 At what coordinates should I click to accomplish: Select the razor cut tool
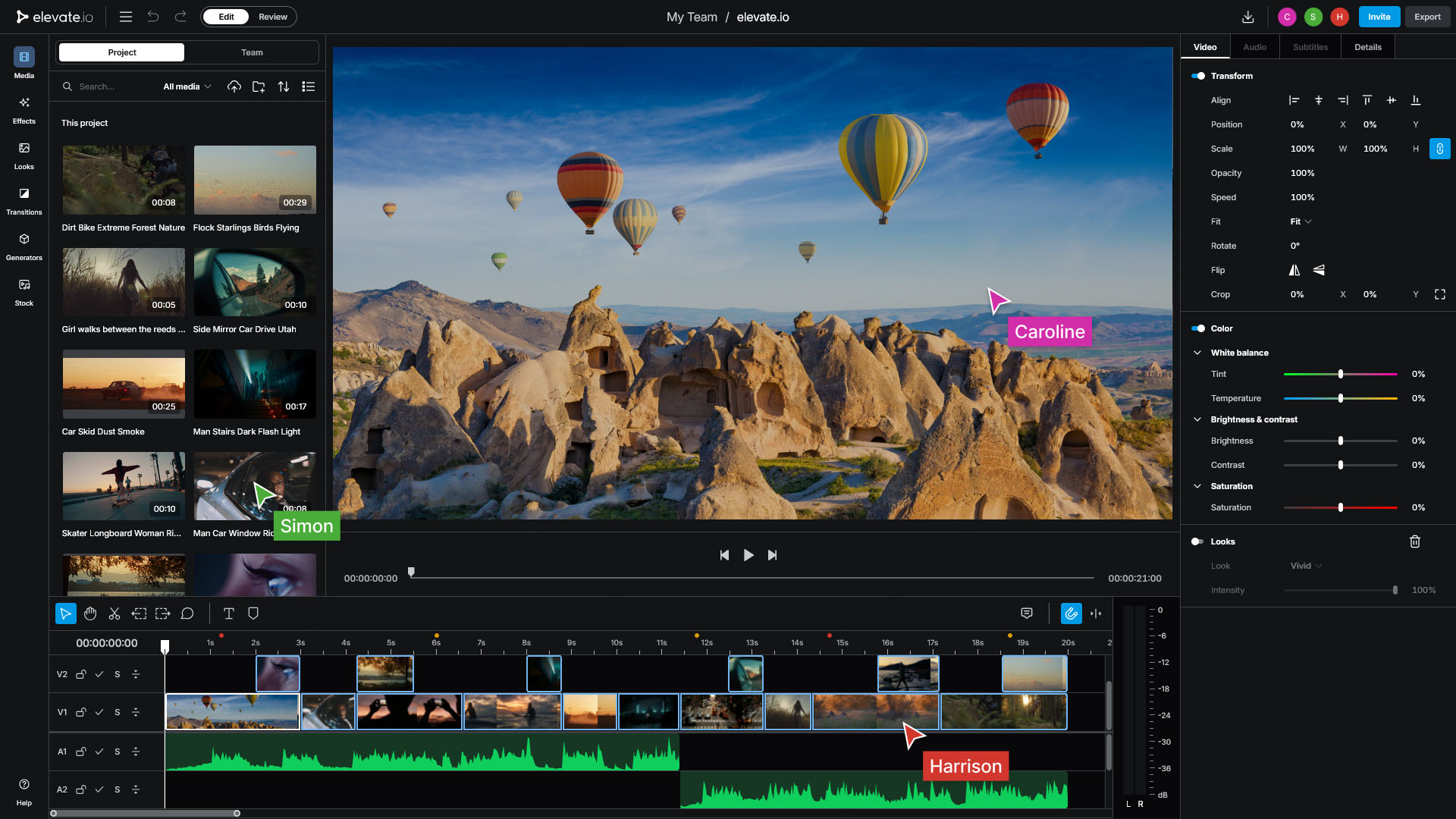115,613
